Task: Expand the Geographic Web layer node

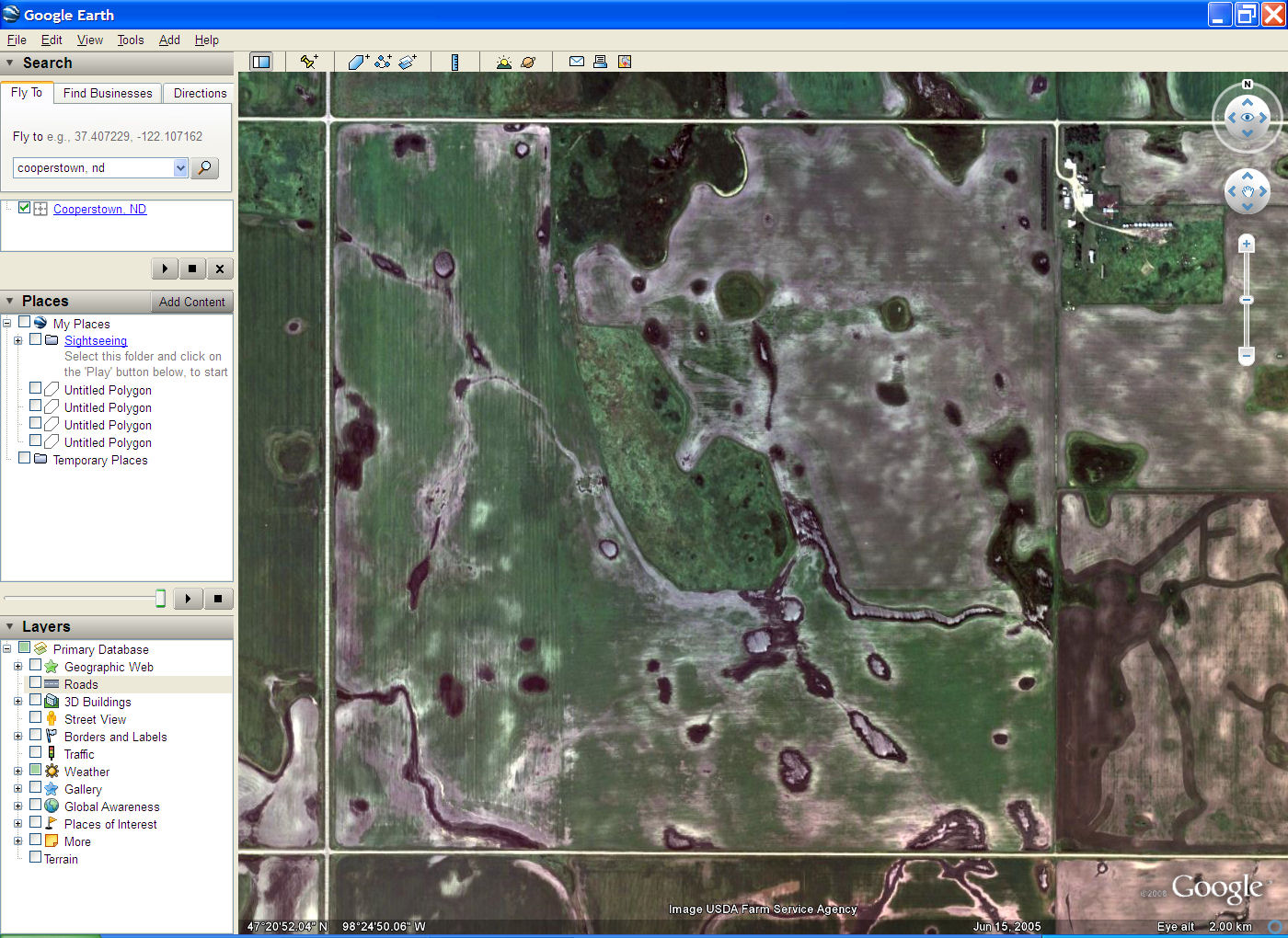Action: tap(17, 667)
